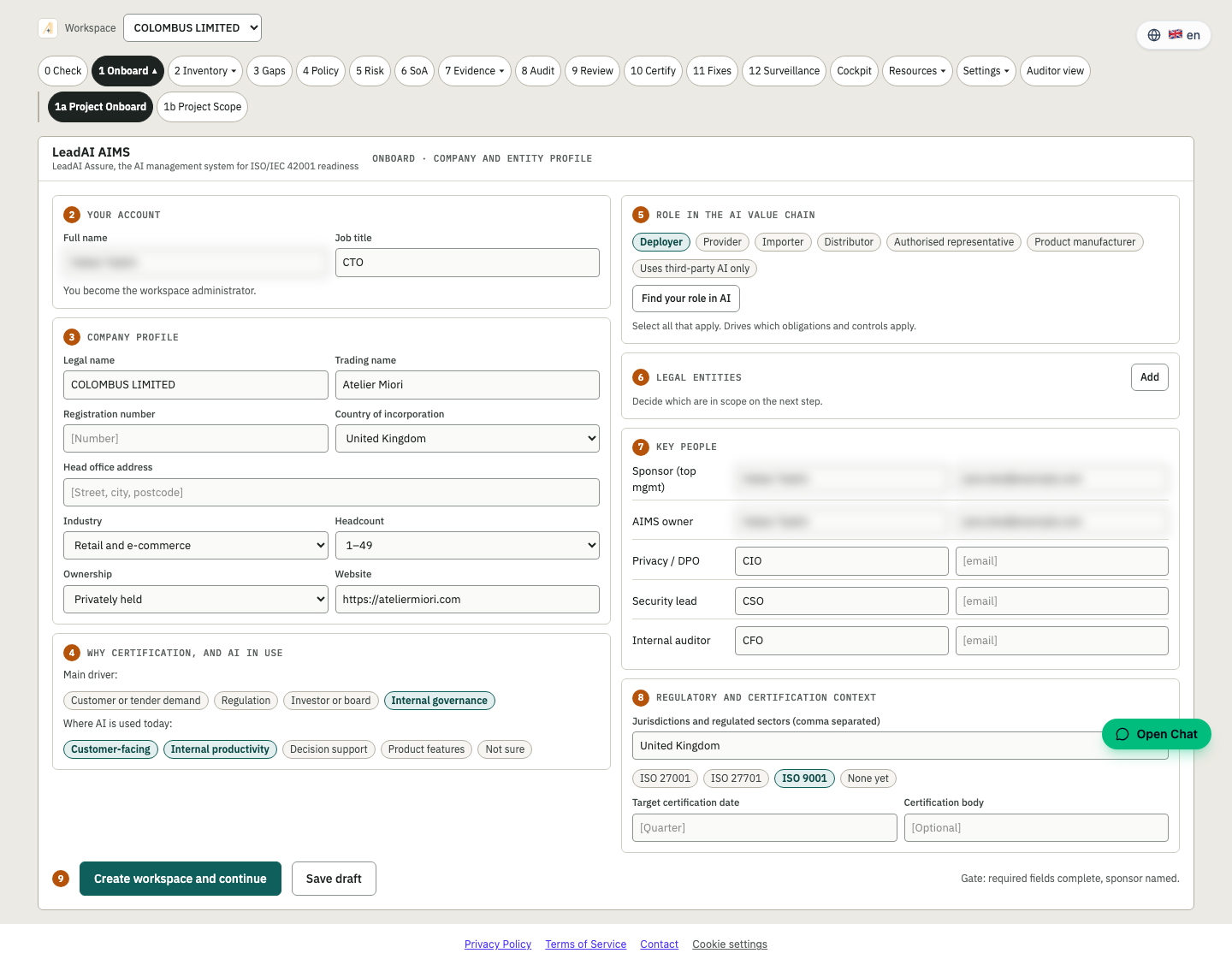Expand the Ownership dropdown
The height and width of the screenshot is (965, 1232).
(196, 600)
